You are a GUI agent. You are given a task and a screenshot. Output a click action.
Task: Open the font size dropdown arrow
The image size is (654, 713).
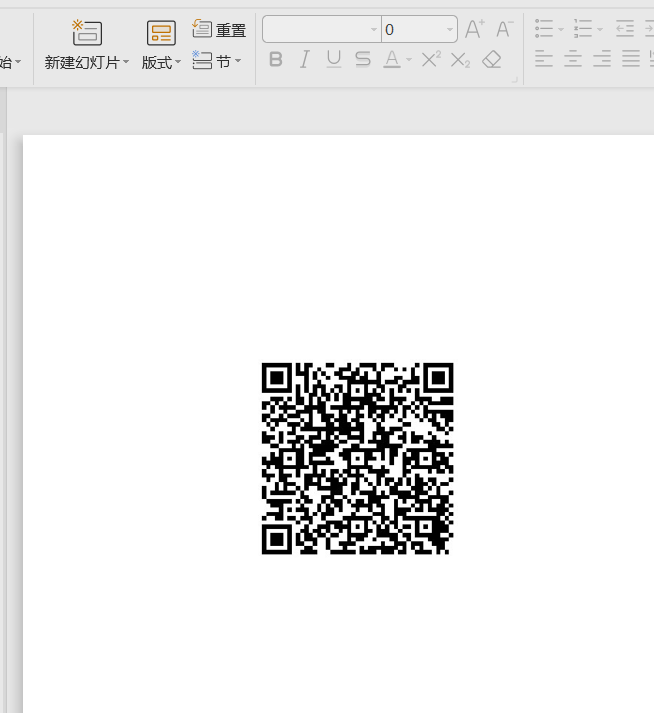tap(449, 30)
